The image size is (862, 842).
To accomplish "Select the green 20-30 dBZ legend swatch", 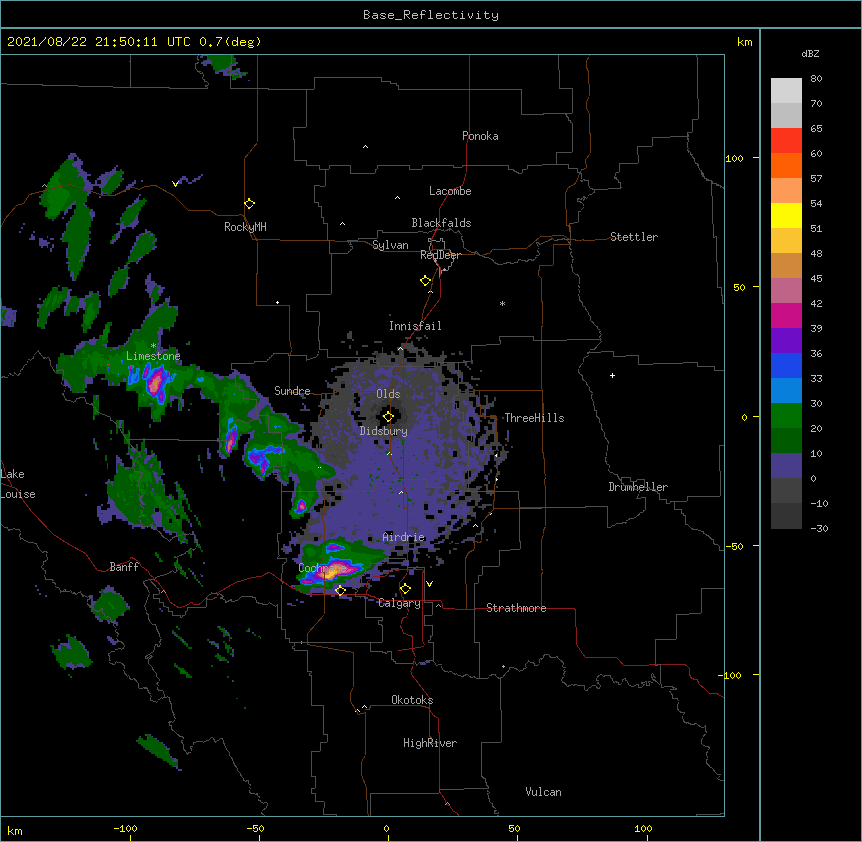I will click(786, 416).
